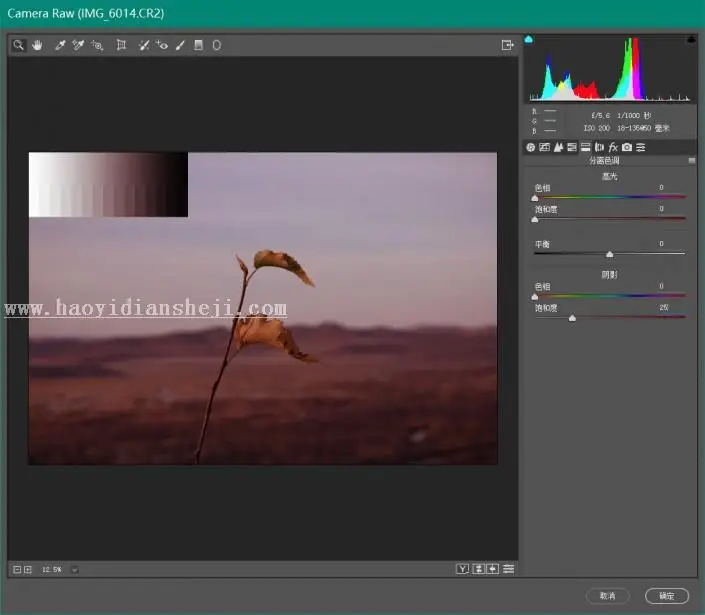Click the zoom in plus button

(x=28, y=570)
